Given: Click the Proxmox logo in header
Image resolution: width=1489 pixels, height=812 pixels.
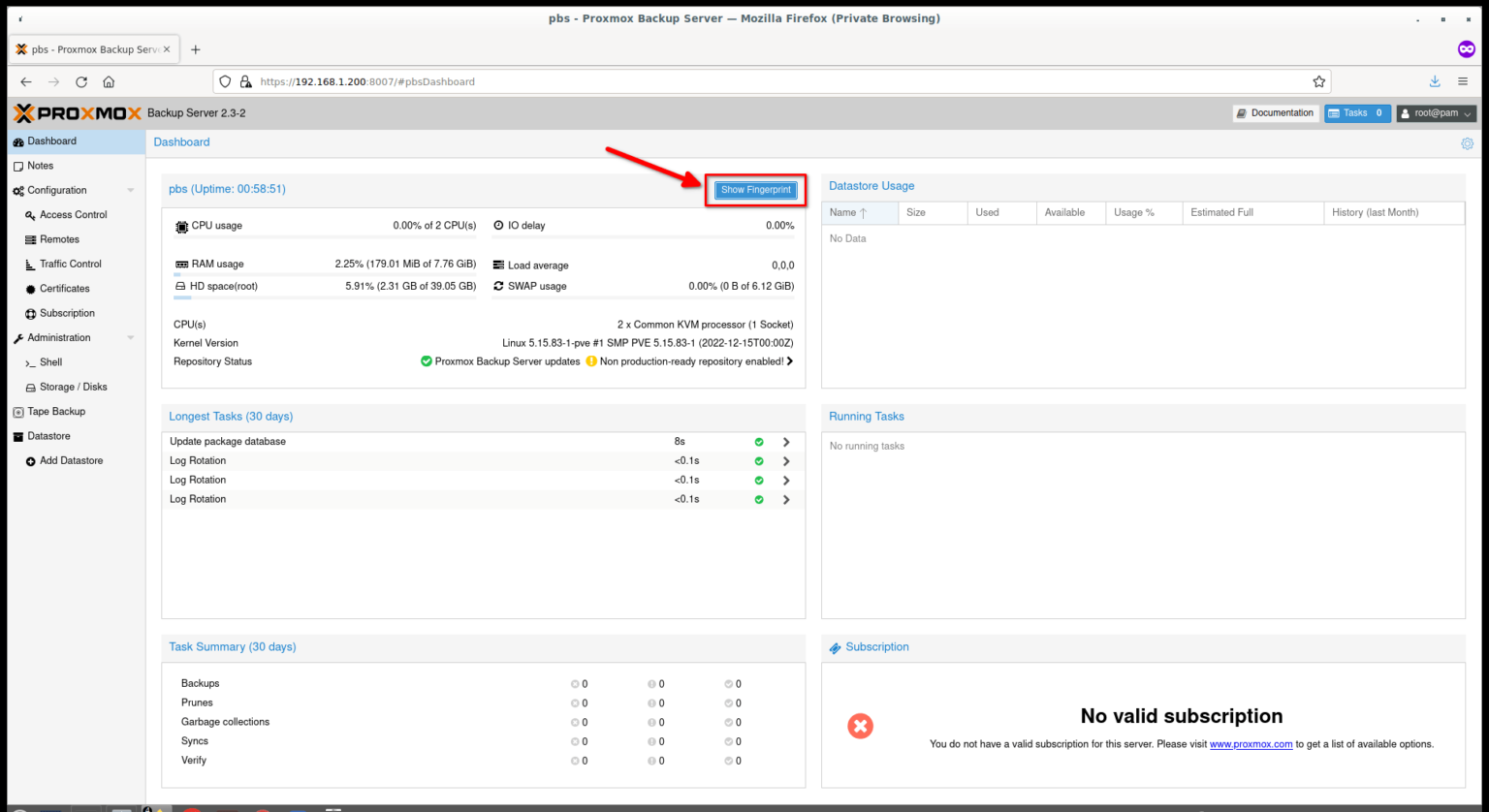Looking at the screenshot, I should pyautogui.click(x=78, y=113).
